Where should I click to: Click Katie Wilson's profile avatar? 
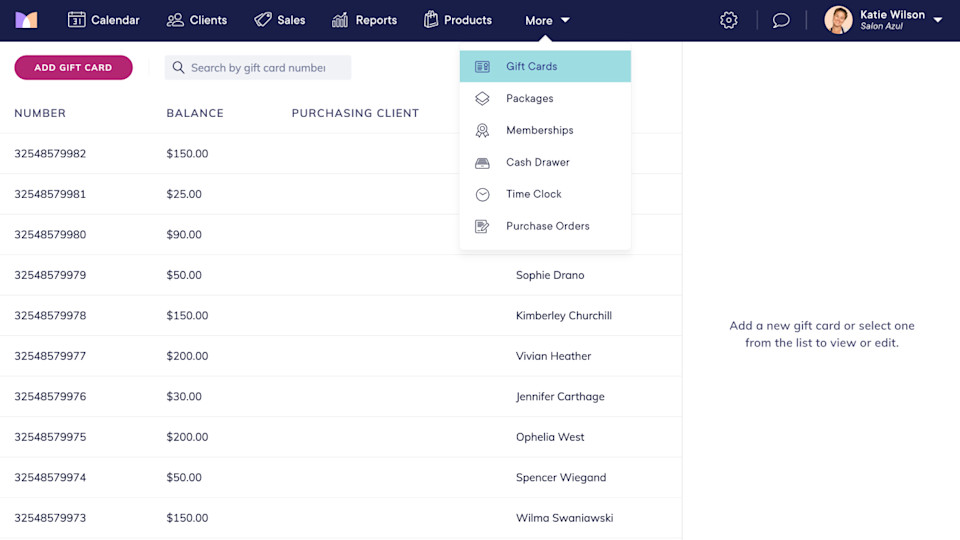click(x=838, y=20)
